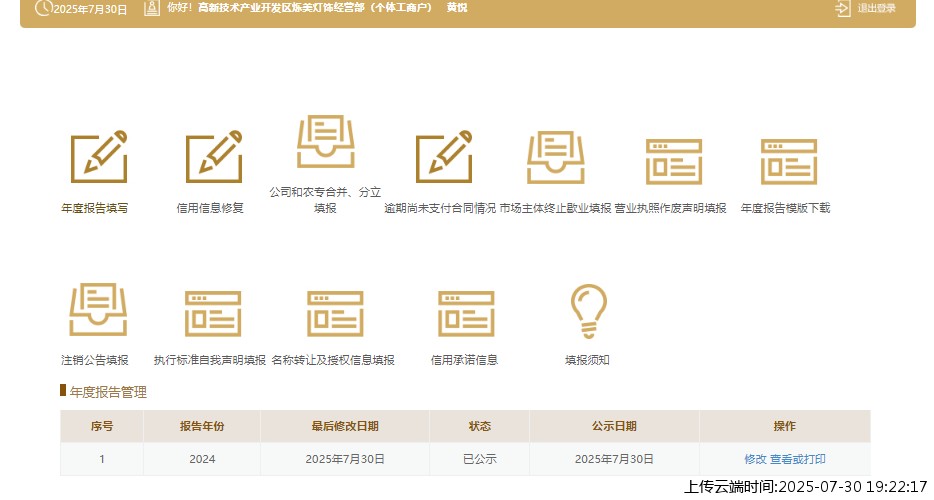Click the 上传云端时间 timestamp text
934x500 pixels.
(x=805, y=486)
